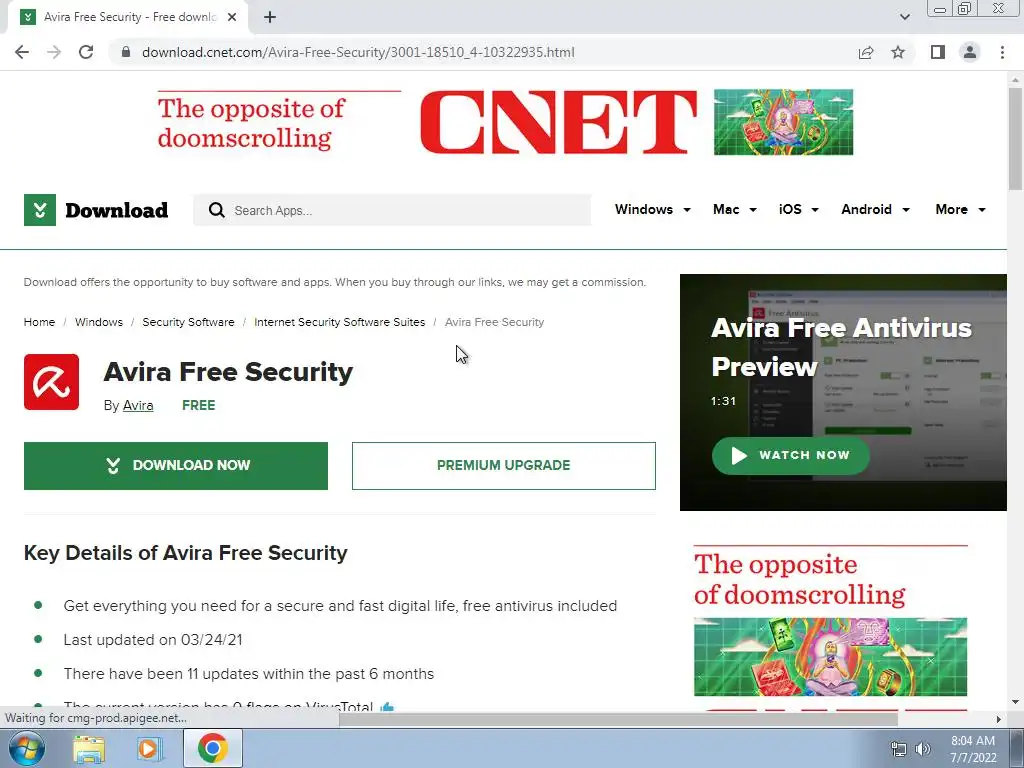Open a new tab with the plus button
The height and width of the screenshot is (768, 1024).
tap(270, 17)
